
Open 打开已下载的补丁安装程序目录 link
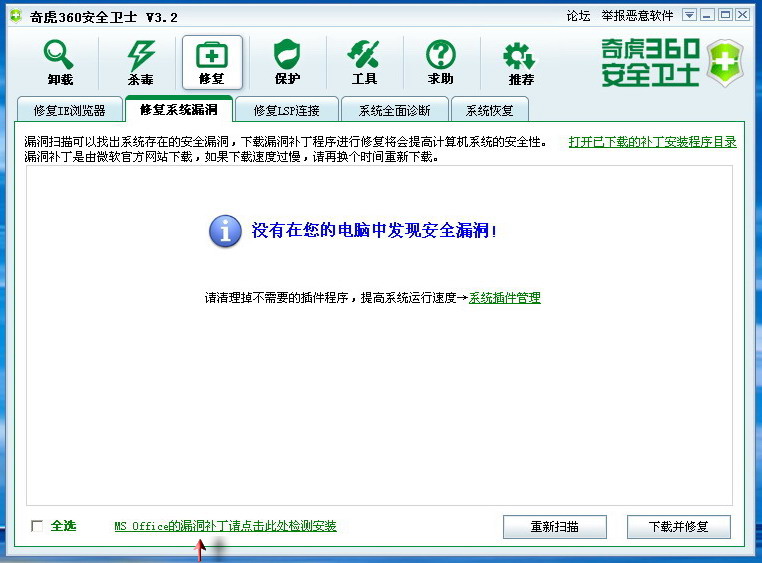[x=653, y=142]
